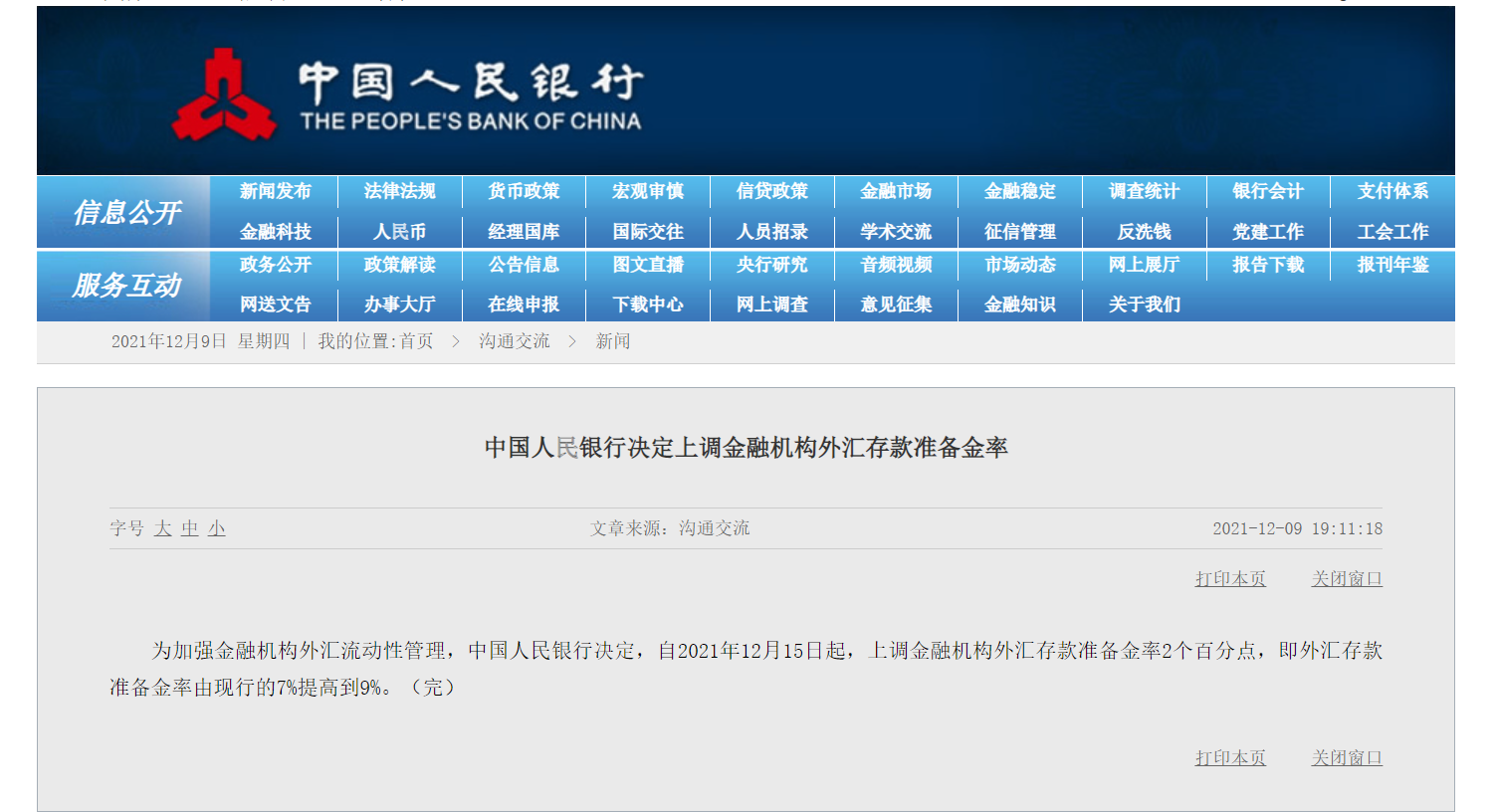This screenshot has height=812, width=1497.
Task: Open the 新闻发布 navigation item
Action: coord(276,191)
